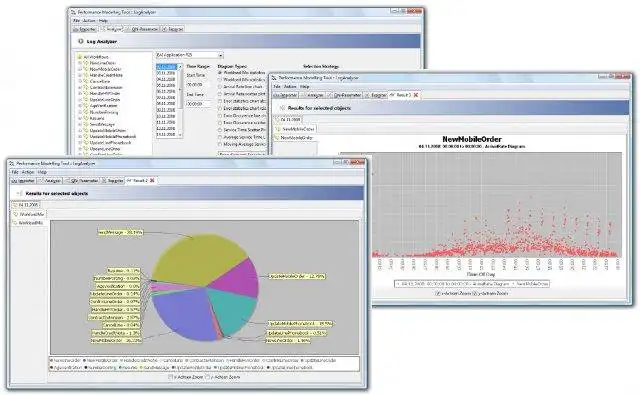Screen dimensions: 640x395
Task: Click Results header icon in pie chart window
Action: pyautogui.click(x=19, y=193)
